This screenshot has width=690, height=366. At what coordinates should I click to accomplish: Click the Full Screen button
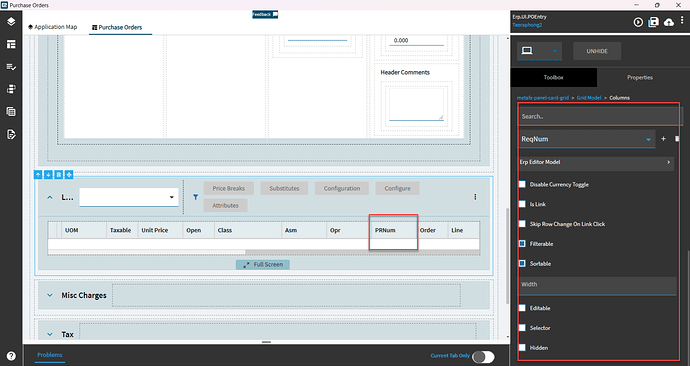[x=263, y=264]
